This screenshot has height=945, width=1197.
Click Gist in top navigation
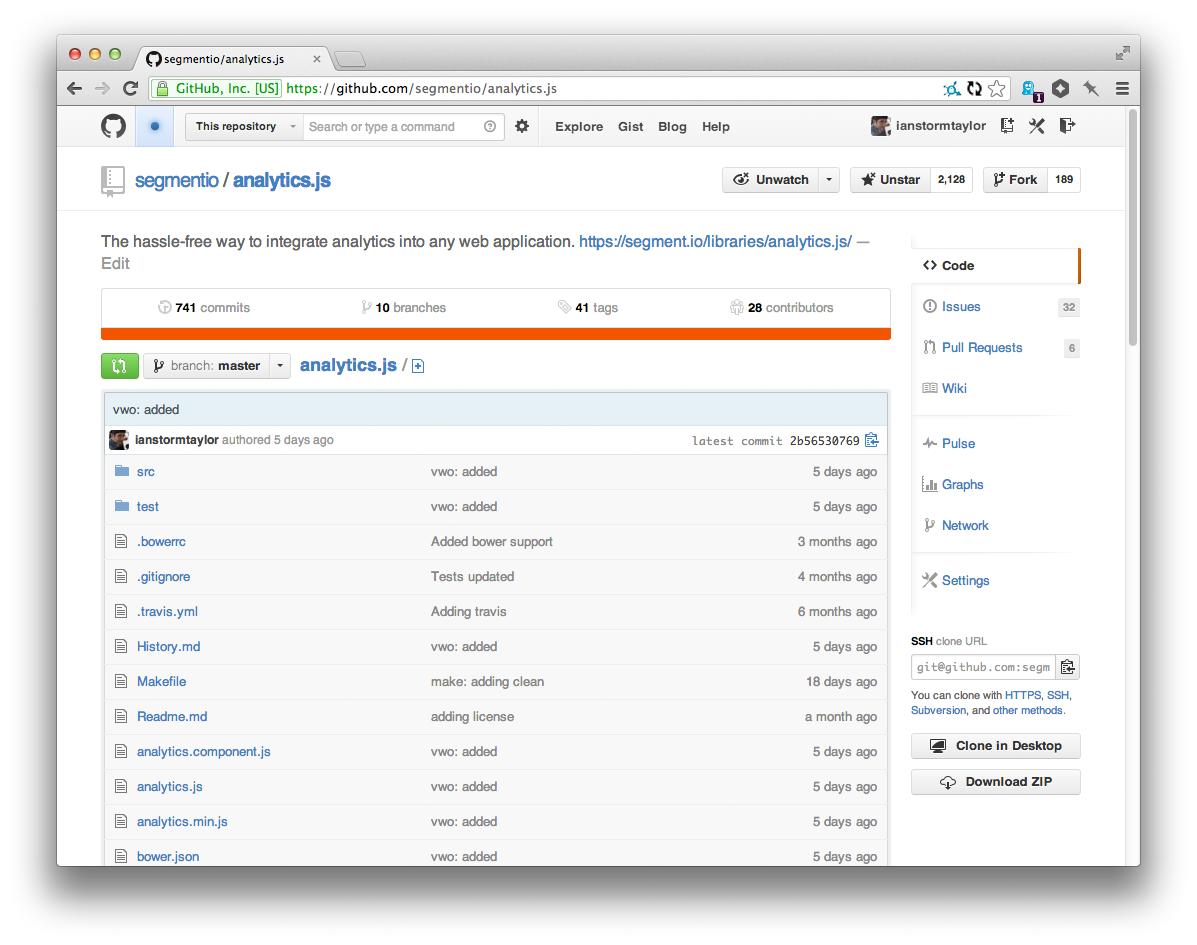[x=631, y=127]
